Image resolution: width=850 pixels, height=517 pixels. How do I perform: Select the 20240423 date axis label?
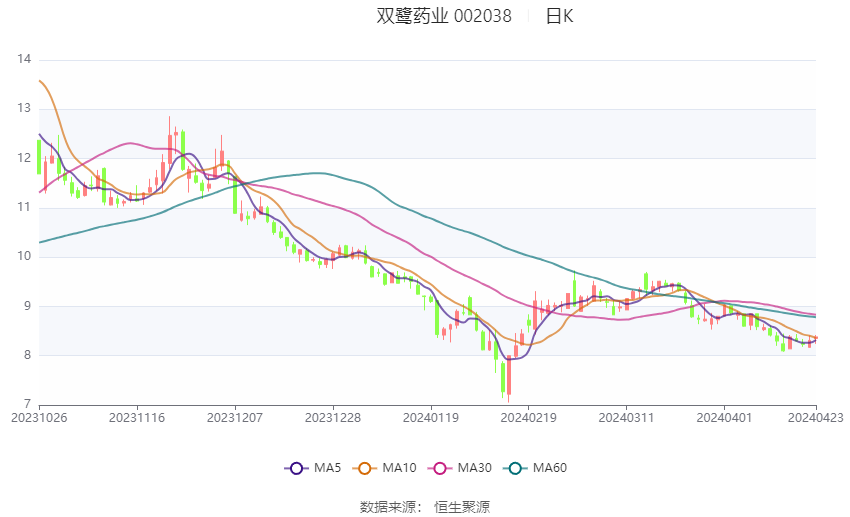(815, 418)
